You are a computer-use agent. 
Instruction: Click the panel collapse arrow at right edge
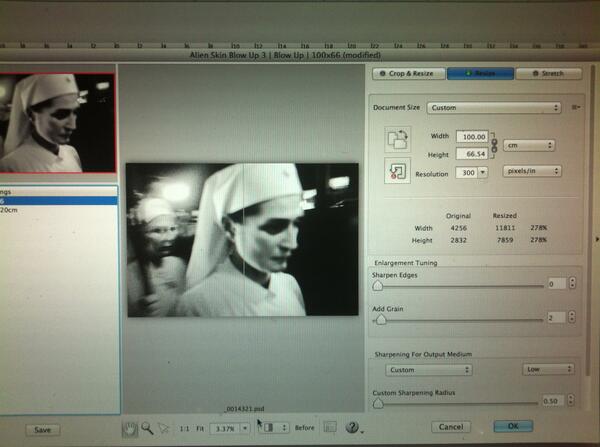click(597, 239)
